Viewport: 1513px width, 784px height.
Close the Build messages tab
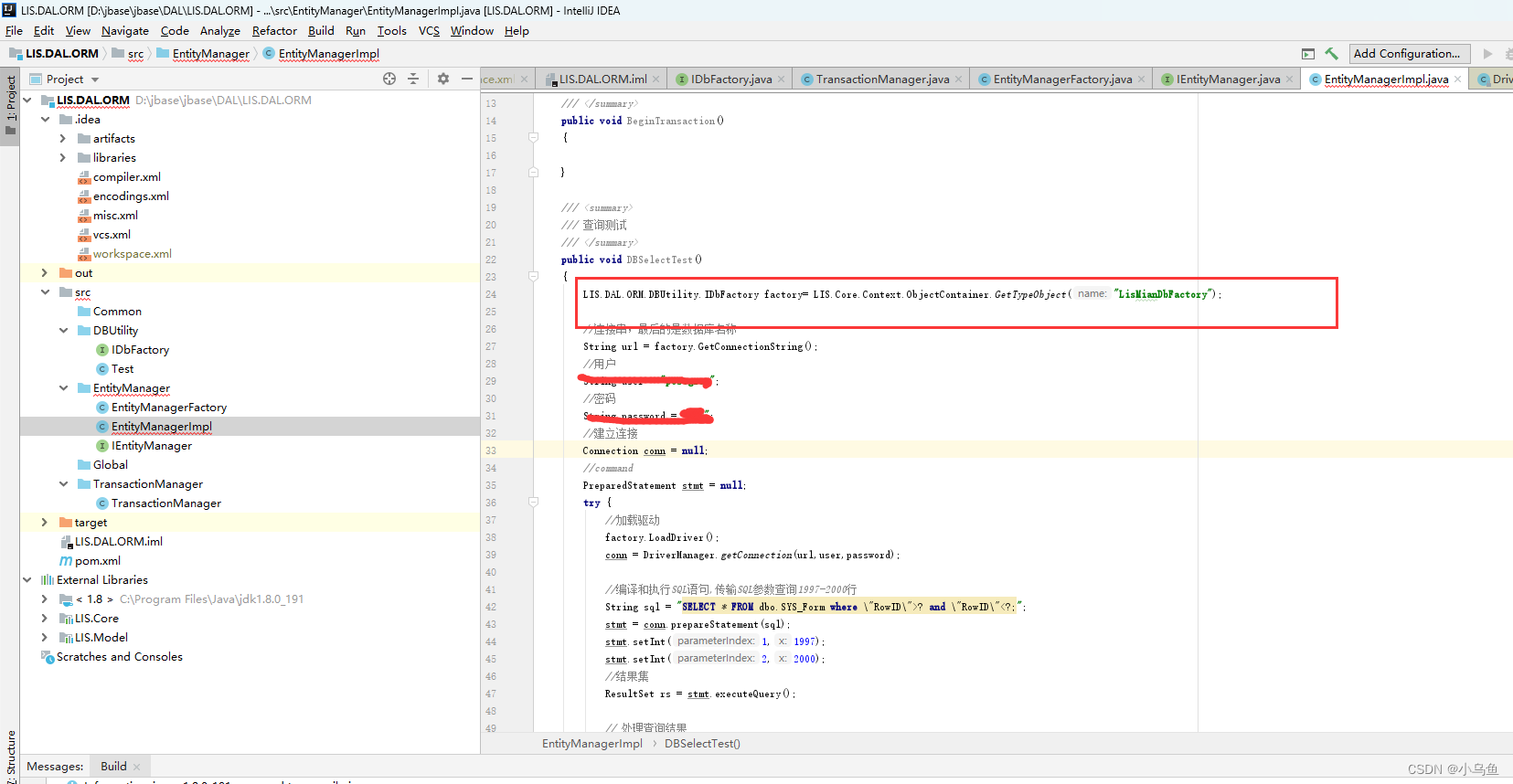pos(137,767)
